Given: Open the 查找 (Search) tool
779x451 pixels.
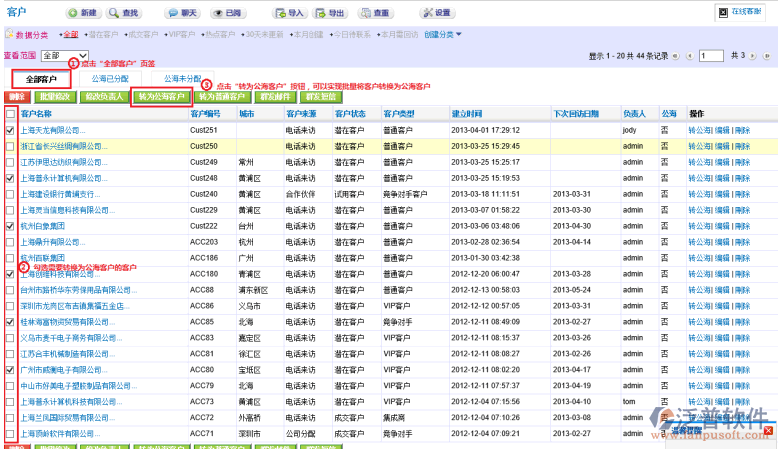Looking at the screenshot, I should (x=126, y=13).
